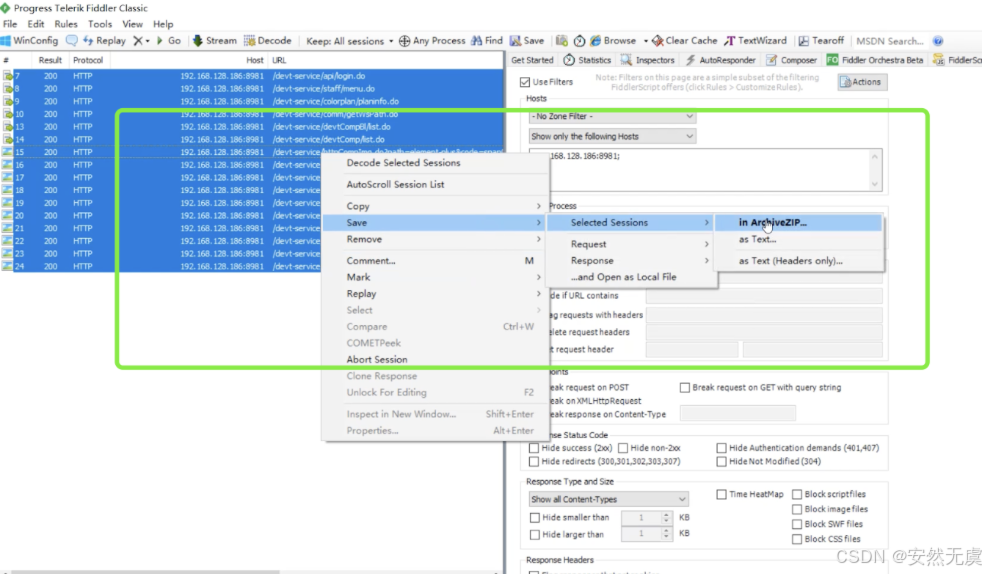Open Find sessions with the binoculars
This screenshot has height=574, width=986.
click(x=487, y=41)
